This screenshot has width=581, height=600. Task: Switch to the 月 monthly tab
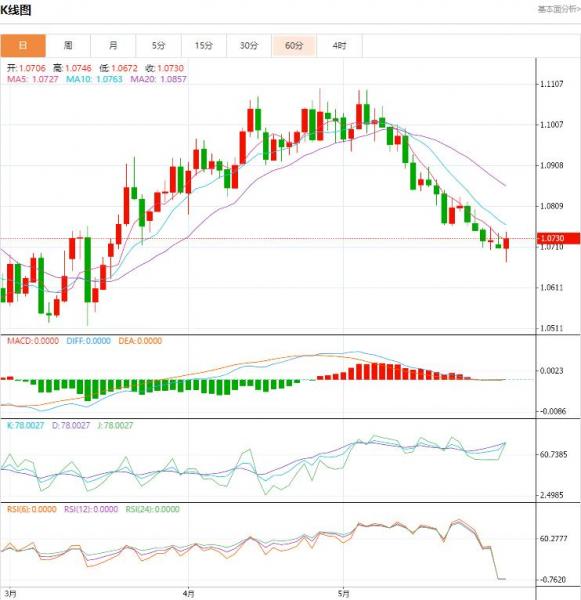click(113, 46)
